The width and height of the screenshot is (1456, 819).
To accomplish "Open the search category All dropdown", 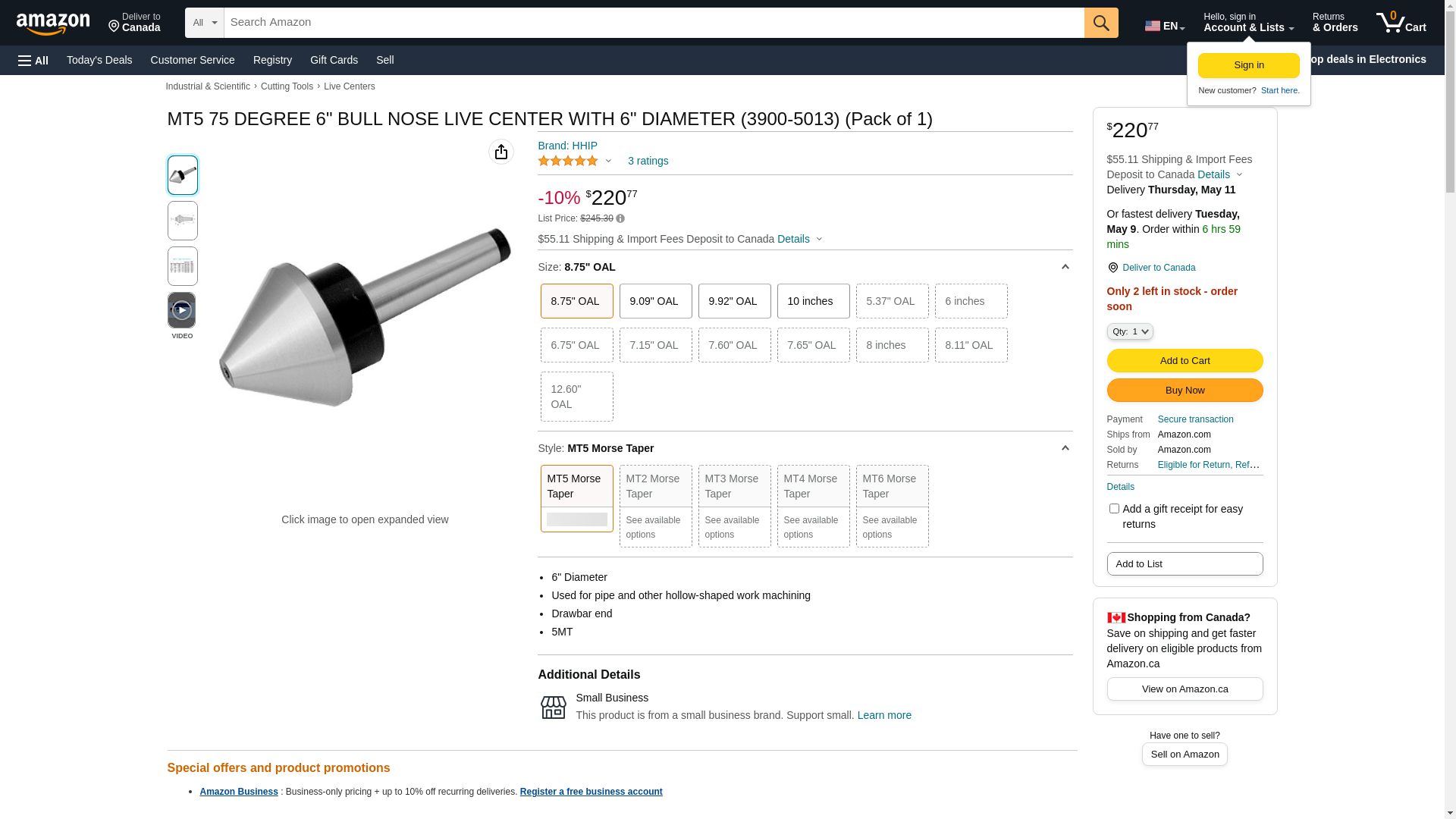I will click(x=205, y=23).
